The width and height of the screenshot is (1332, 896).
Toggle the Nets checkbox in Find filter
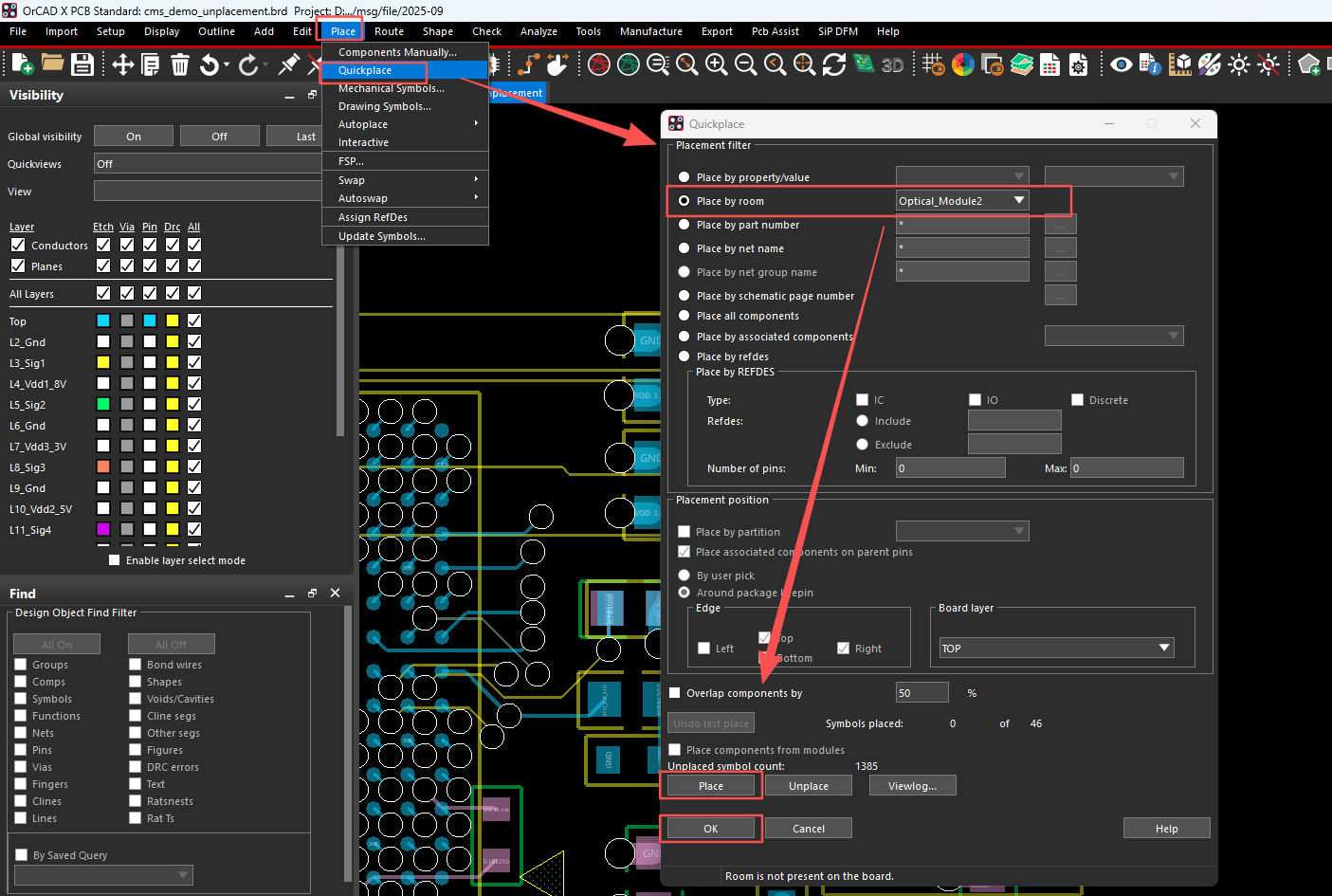pyautogui.click(x=21, y=733)
